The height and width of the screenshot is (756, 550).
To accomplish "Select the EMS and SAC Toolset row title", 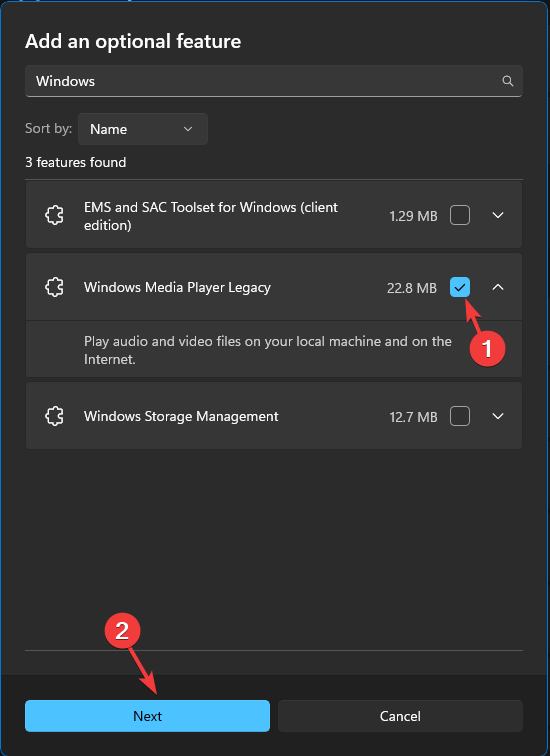I will click(211, 216).
